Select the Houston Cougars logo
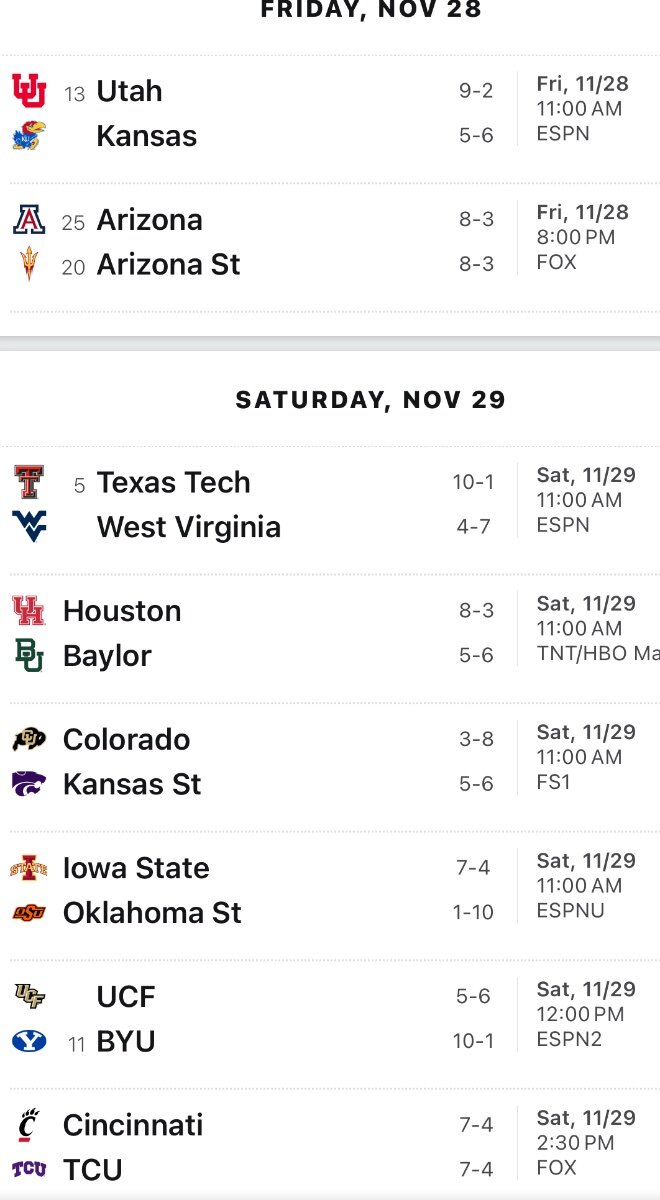 pos(29,611)
